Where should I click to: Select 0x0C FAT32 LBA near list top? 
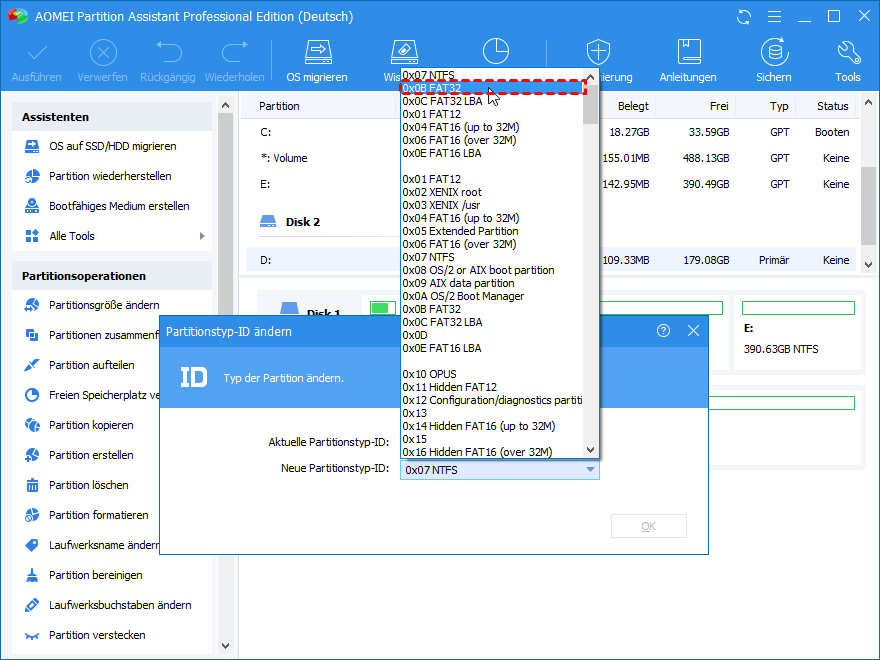click(492, 101)
